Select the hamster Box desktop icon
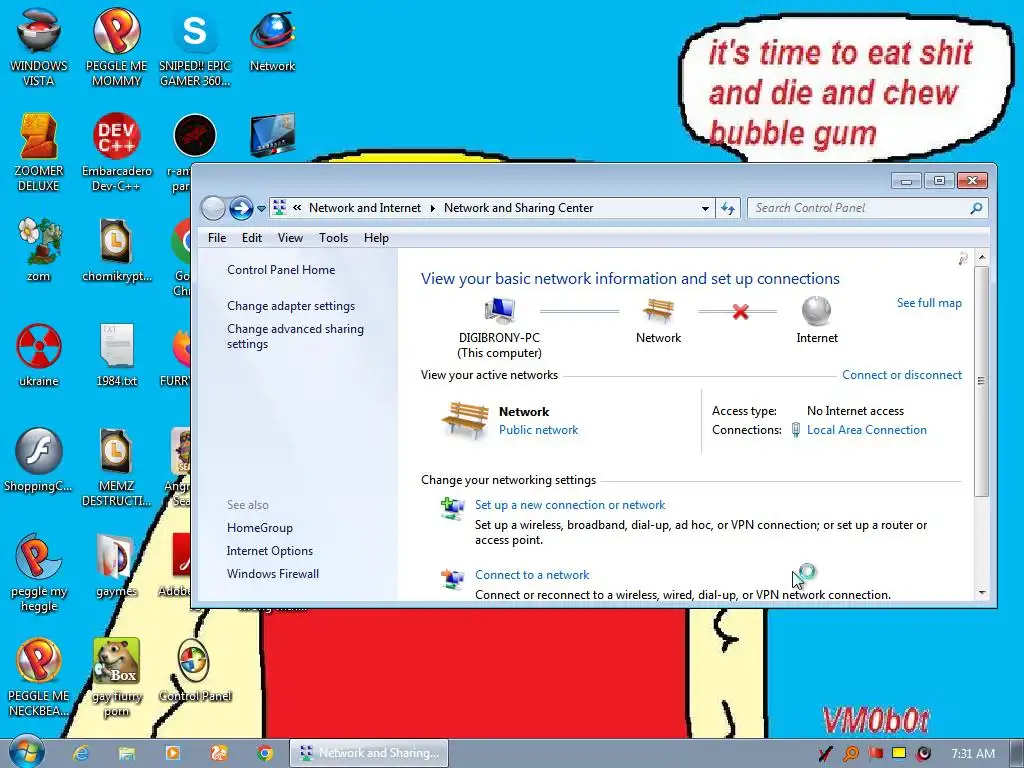1024x768 pixels. (x=116, y=661)
